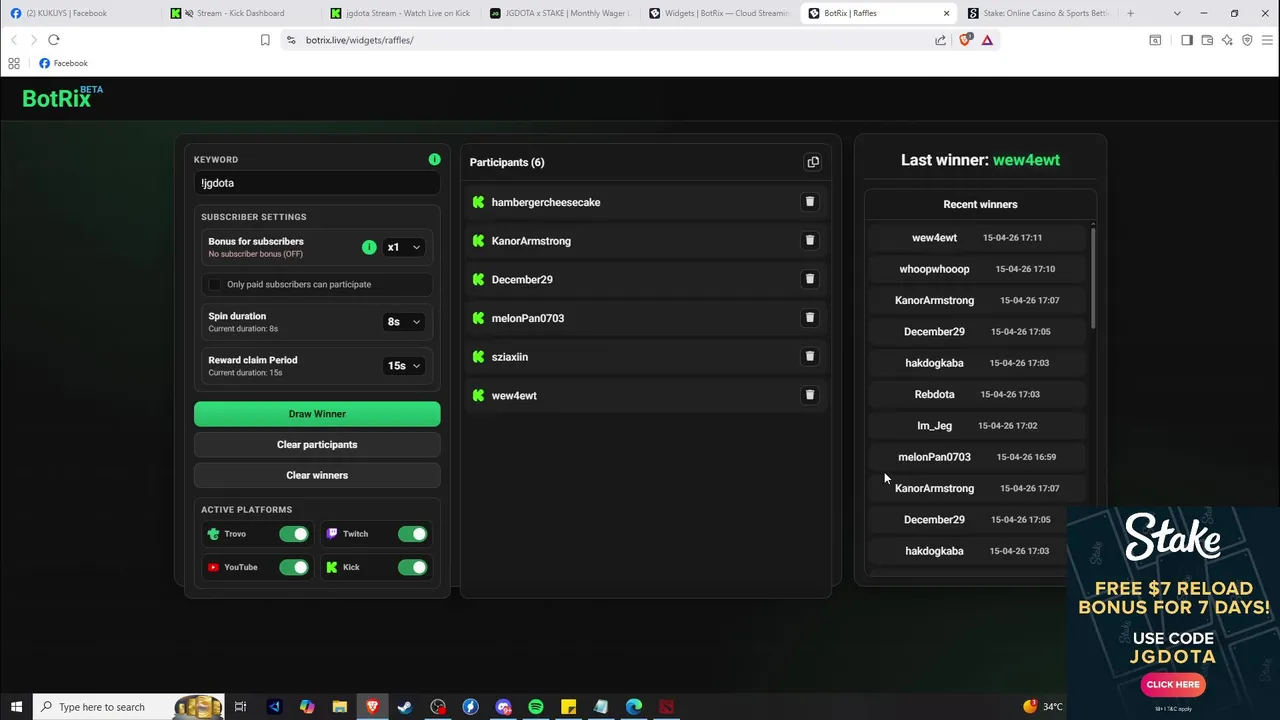The height and width of the screenshot is (720, 1280).
Task: Click the BotRix logo
Action: point(62,97)
